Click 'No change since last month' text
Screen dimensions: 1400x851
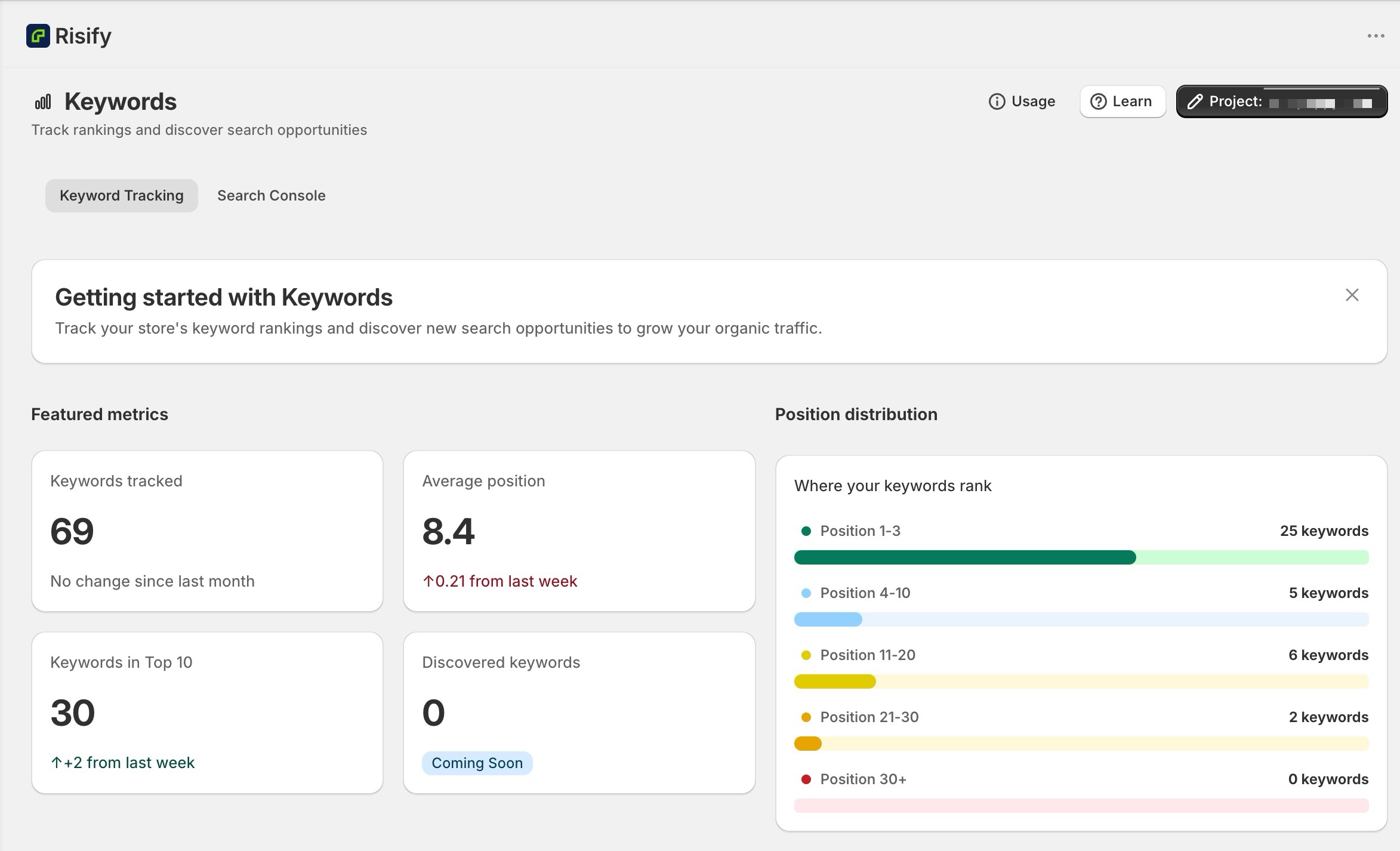coord(152,581)
